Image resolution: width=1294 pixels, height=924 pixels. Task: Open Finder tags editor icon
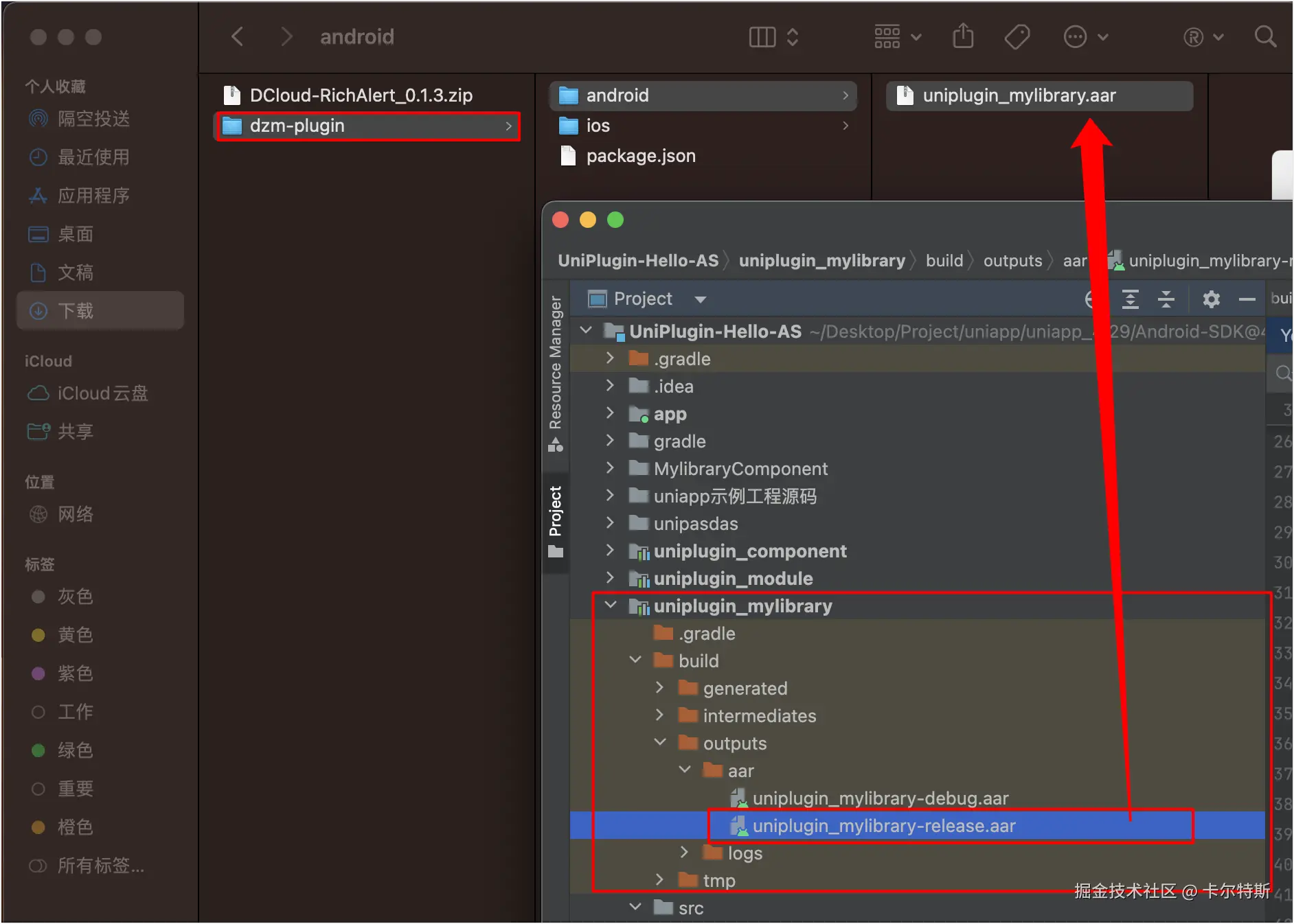pos(1017,36)
